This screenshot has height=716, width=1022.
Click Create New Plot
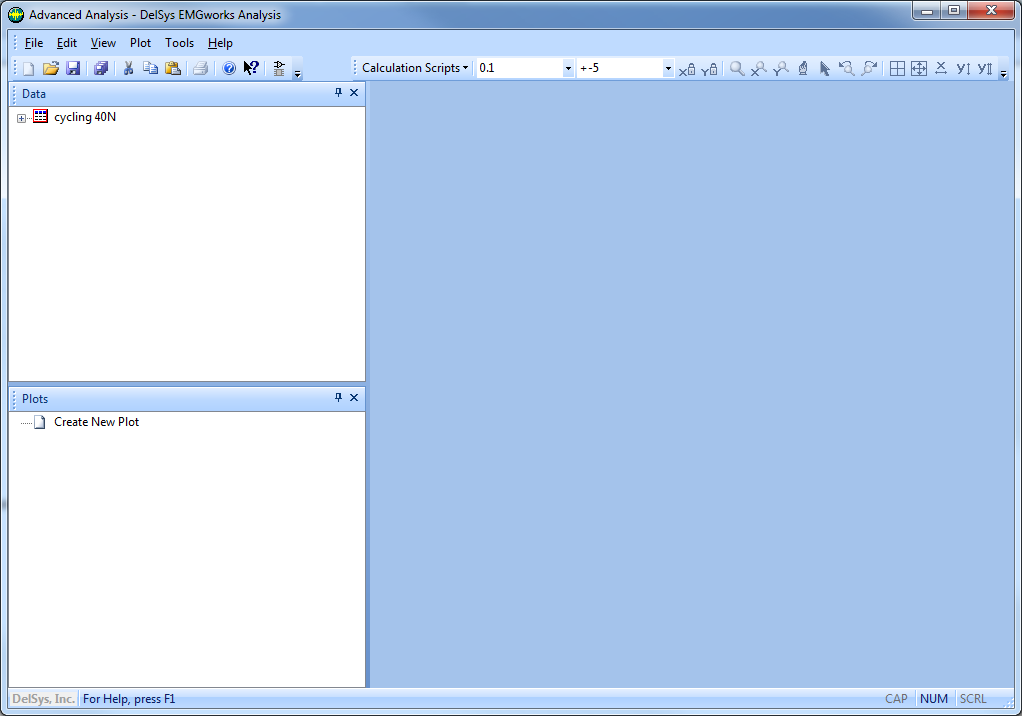[x=96, y=422]
